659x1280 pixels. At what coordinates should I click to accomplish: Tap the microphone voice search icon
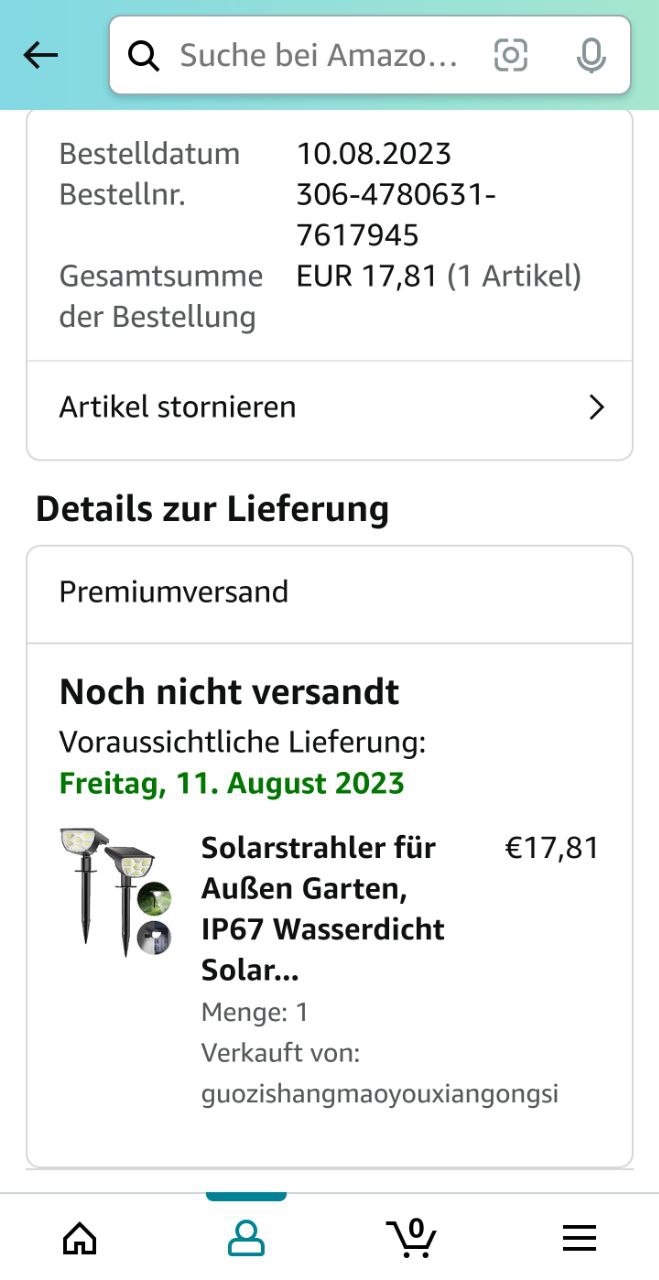pyautogui.click(x=592, y=56)
